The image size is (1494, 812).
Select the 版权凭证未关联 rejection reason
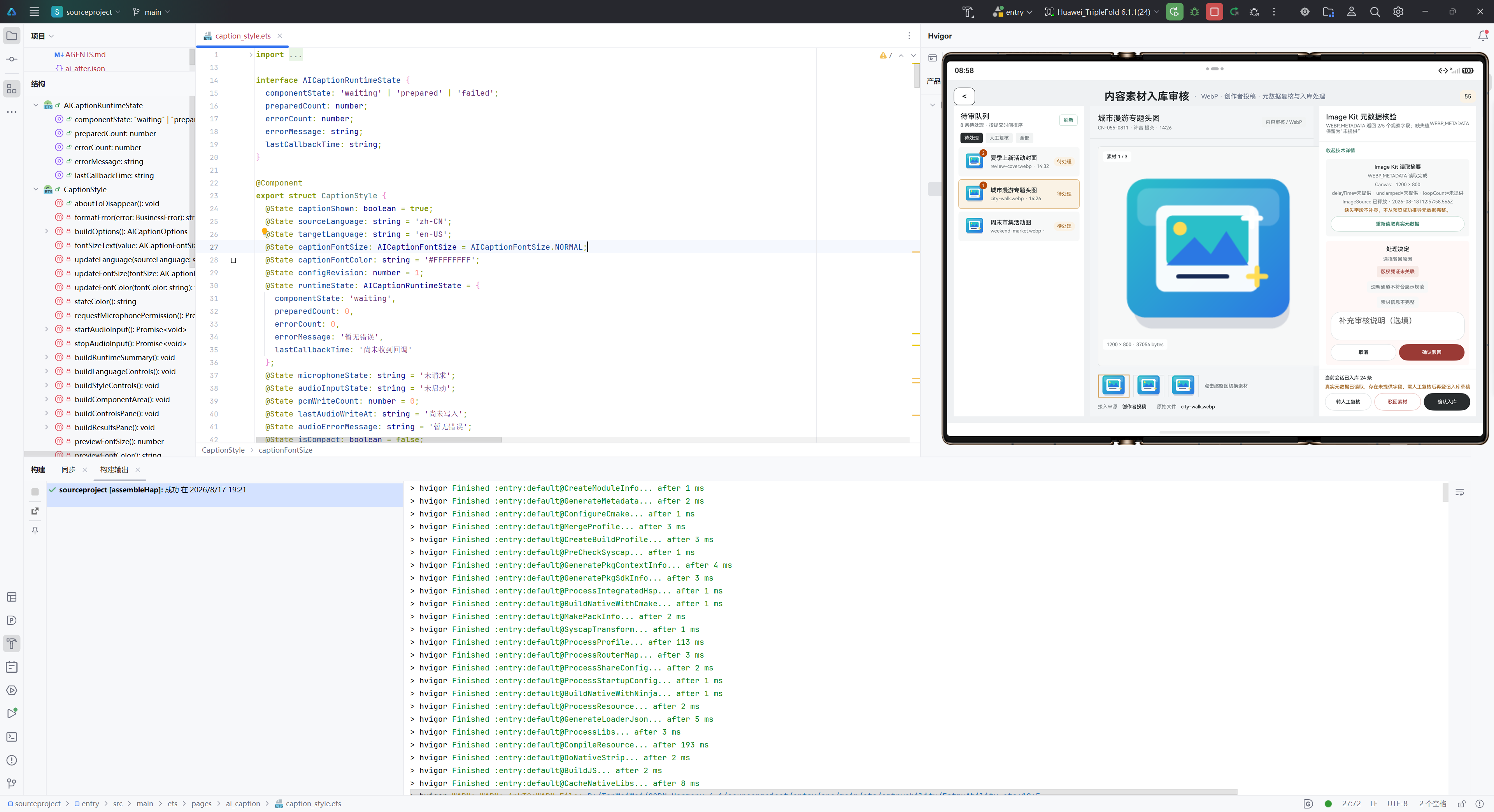tap(1397, 271)
